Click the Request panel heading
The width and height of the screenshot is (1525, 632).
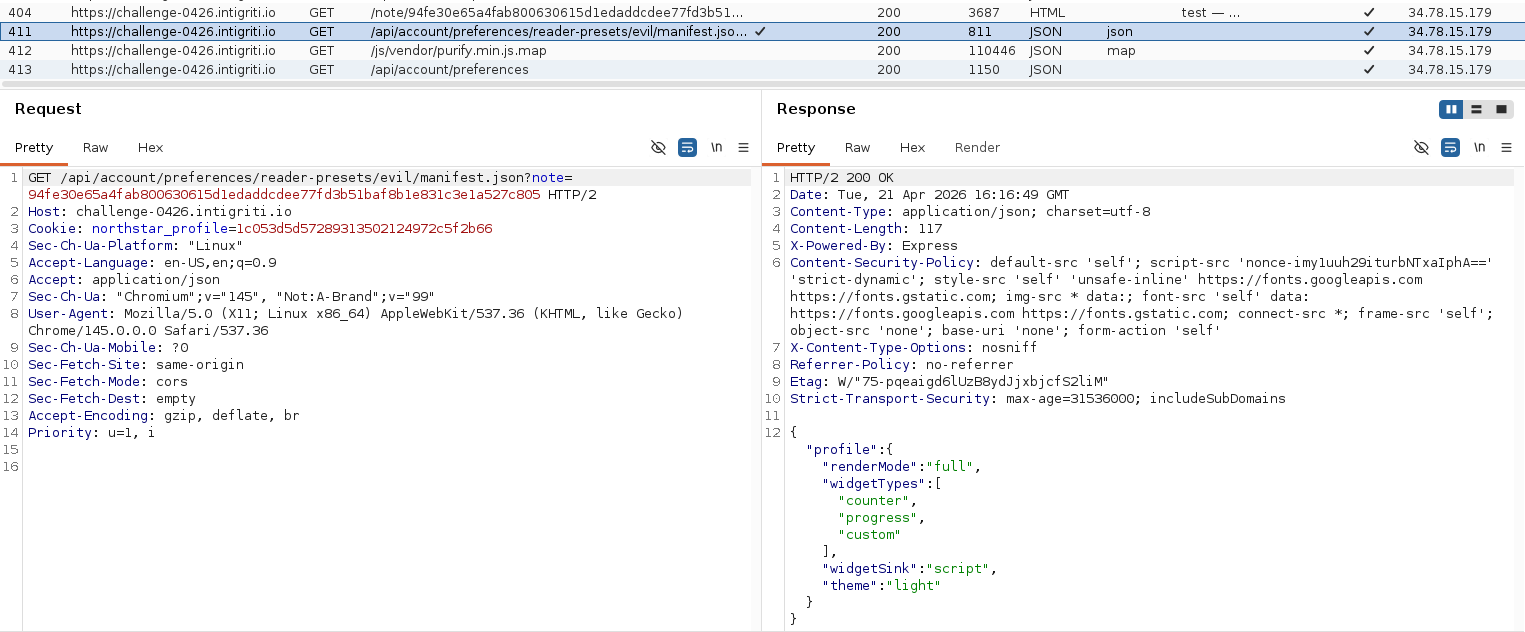(x=48, y=109)
